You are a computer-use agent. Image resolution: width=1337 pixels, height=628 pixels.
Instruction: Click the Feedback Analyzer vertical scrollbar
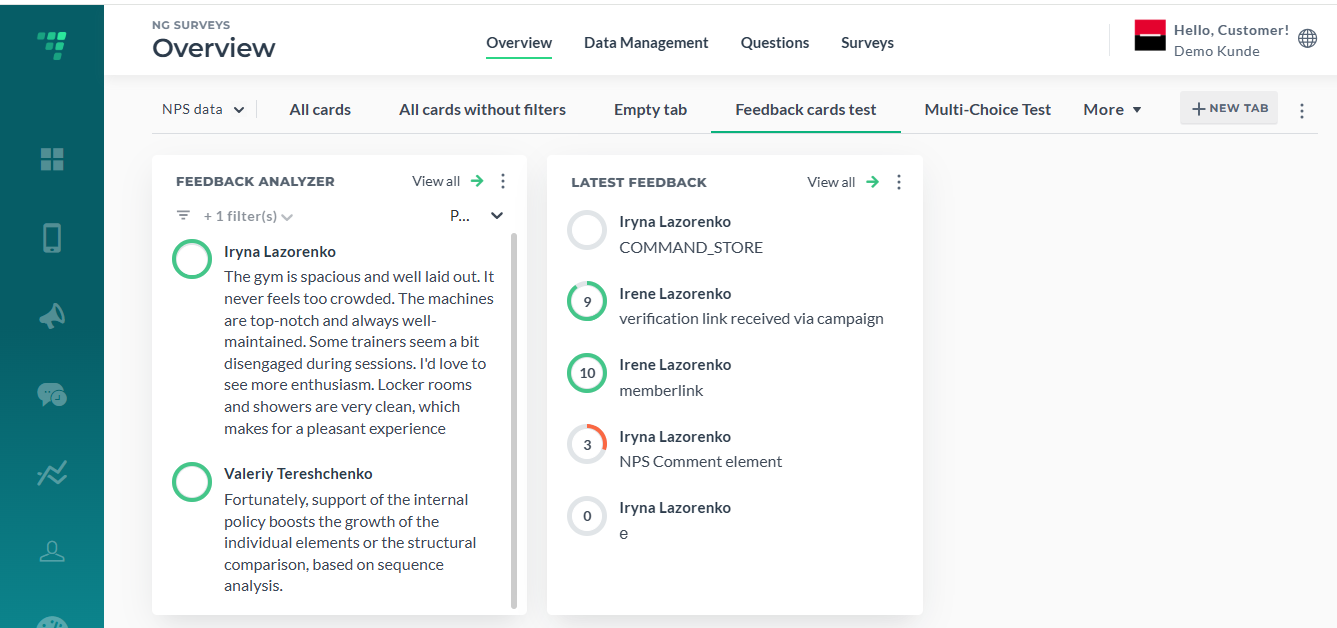point(515,420)
